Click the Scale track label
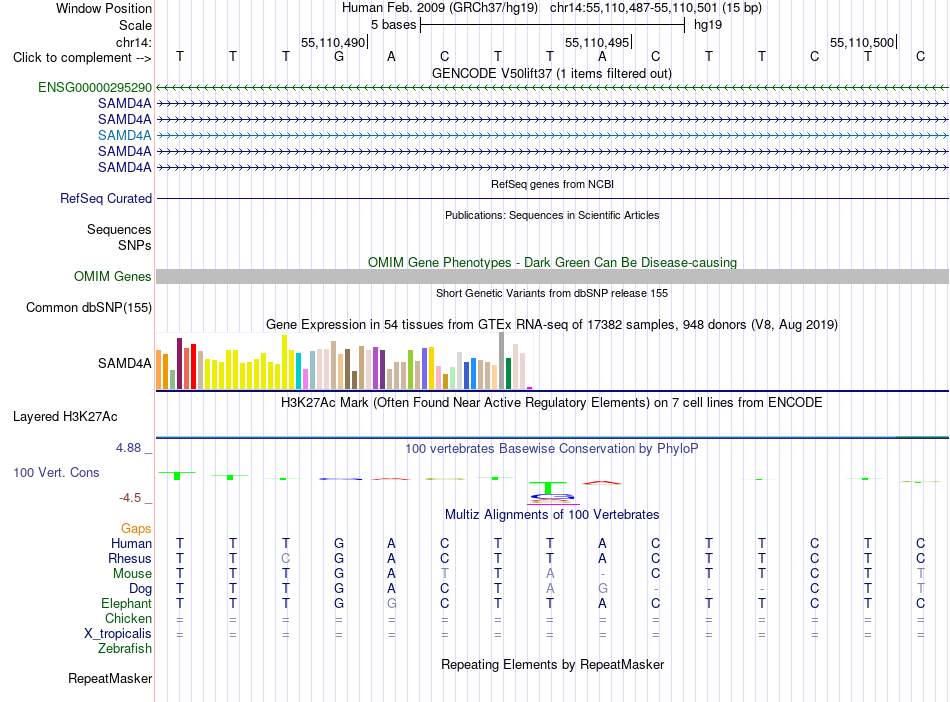Screen dimensions: 950x702 tap(135, 25)
